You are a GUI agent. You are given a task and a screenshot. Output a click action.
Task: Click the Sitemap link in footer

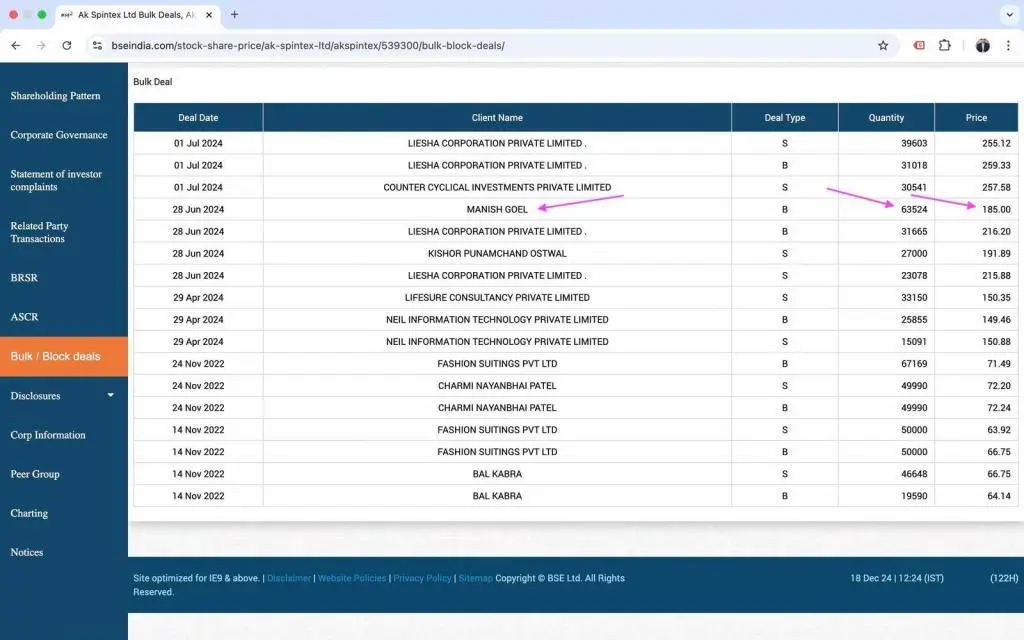[475, 578]
